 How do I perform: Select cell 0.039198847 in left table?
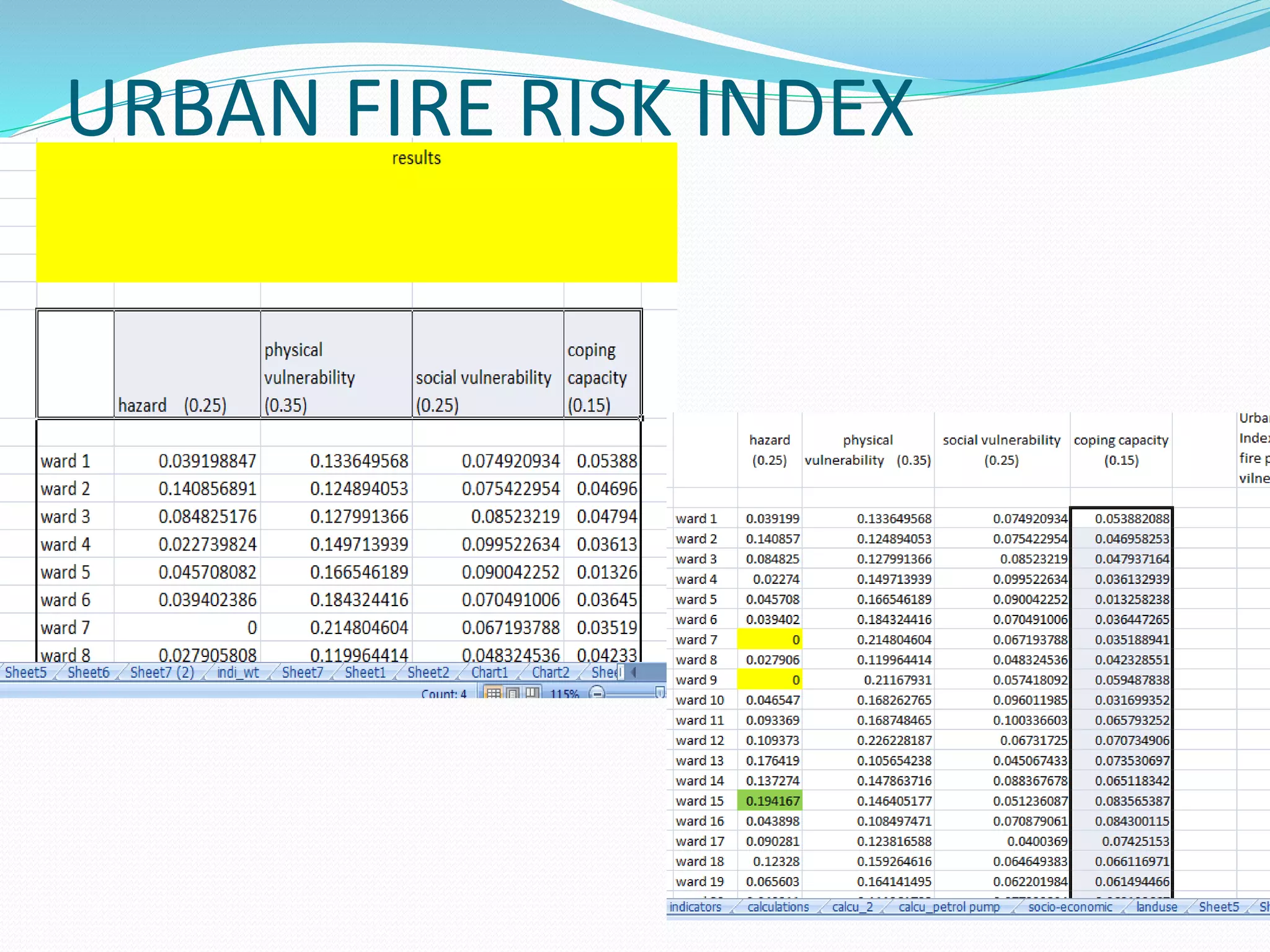pos(187,461)
